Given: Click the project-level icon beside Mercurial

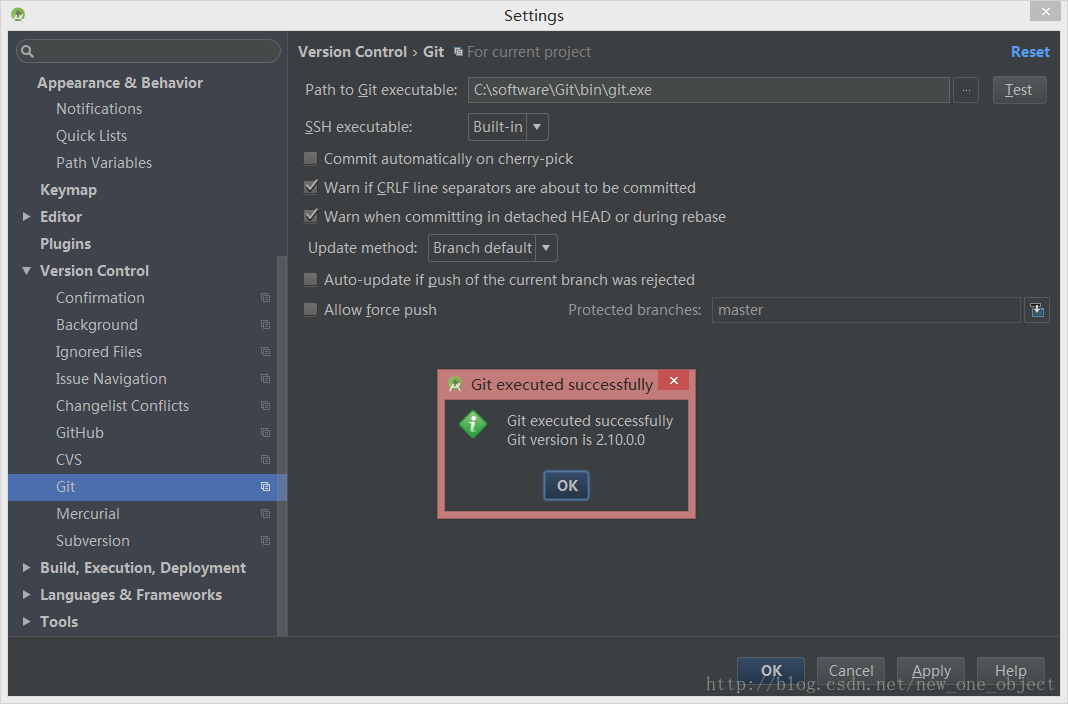Looking at the screenshot, I should tap(266, 514).
